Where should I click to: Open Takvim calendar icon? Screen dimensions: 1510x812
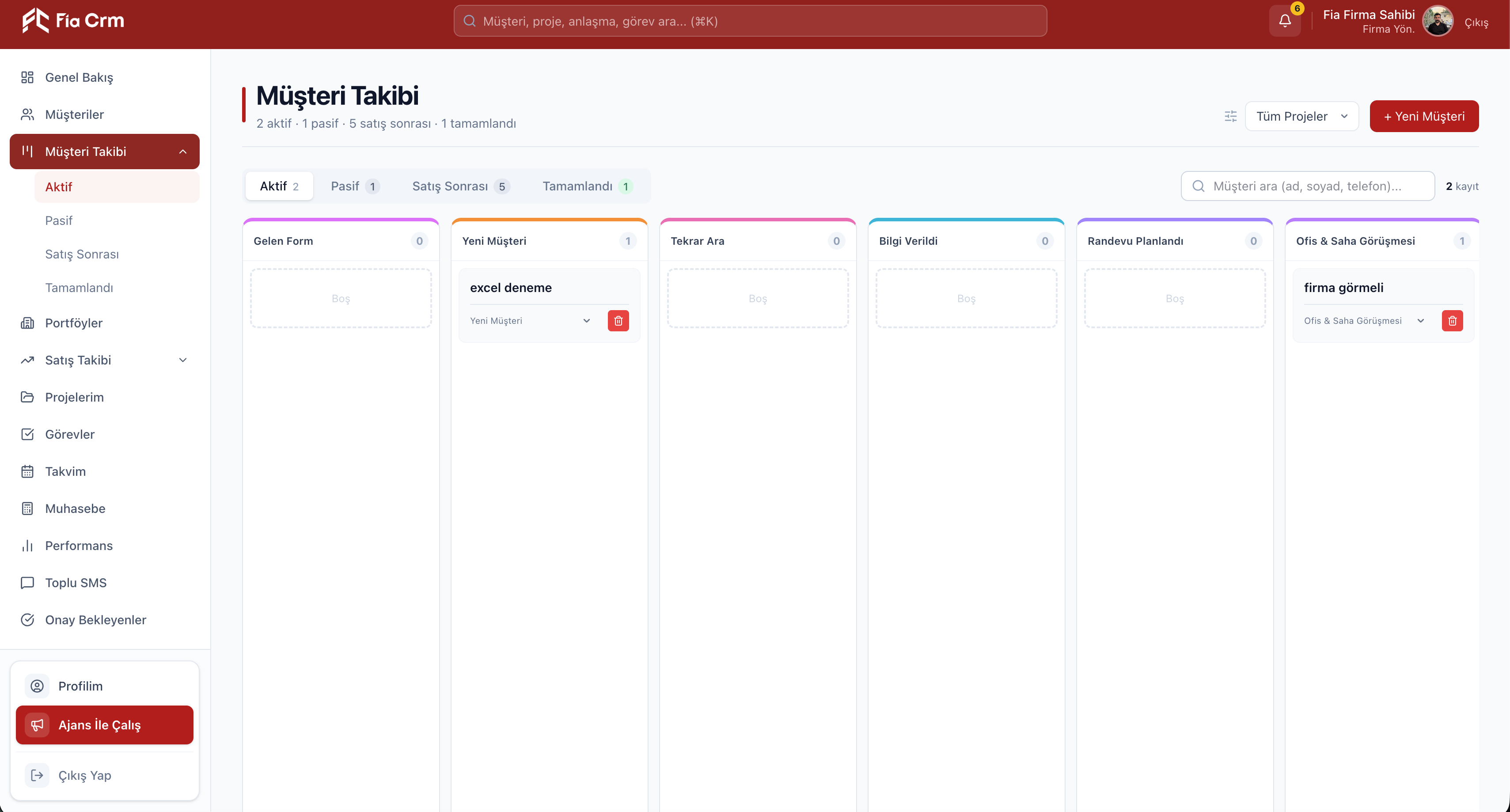point(27,471)
